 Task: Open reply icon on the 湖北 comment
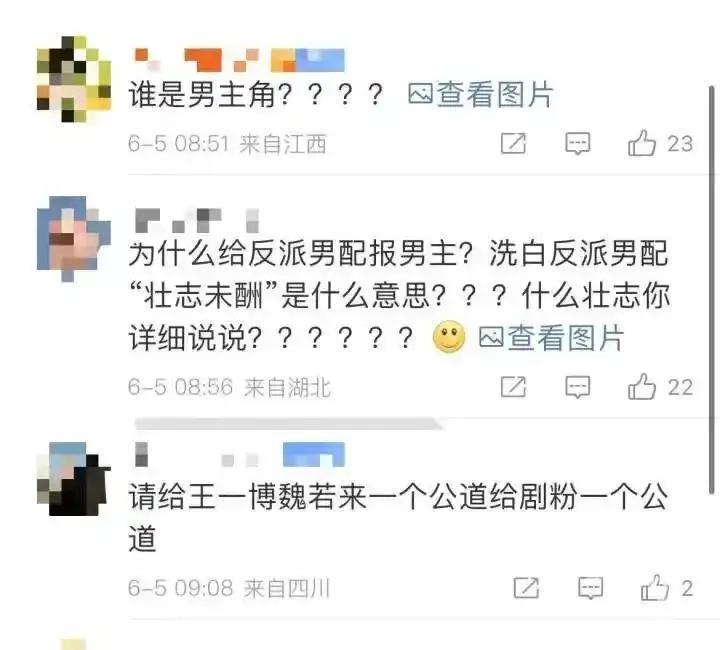[x=577, y=387]
